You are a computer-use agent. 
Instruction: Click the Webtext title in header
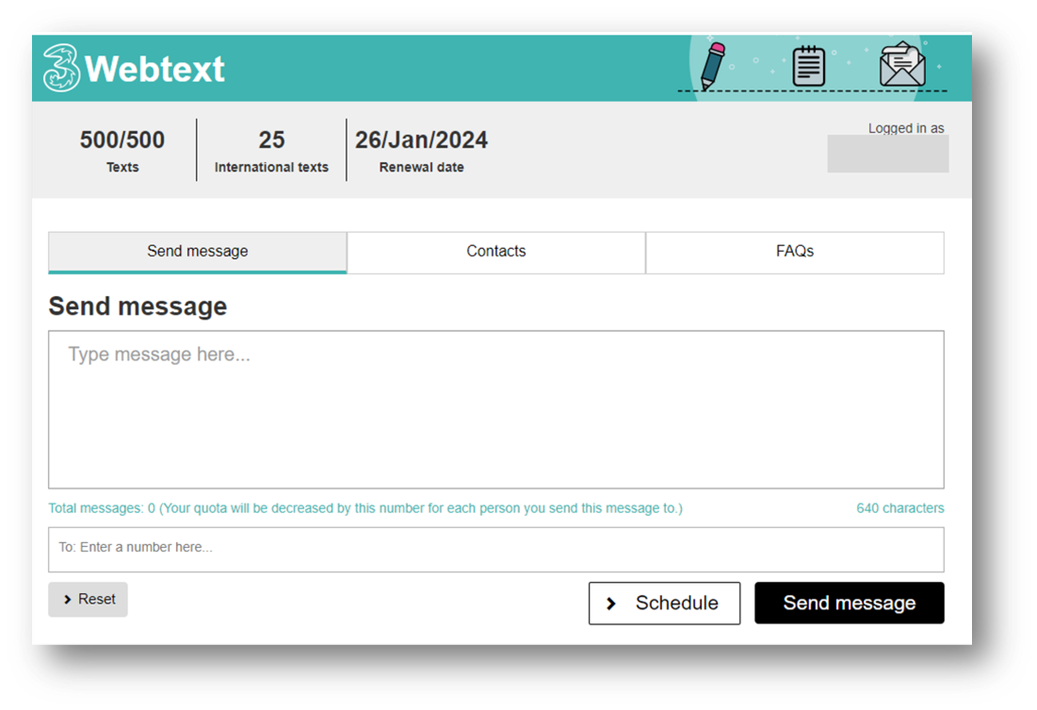pos(155,69)
